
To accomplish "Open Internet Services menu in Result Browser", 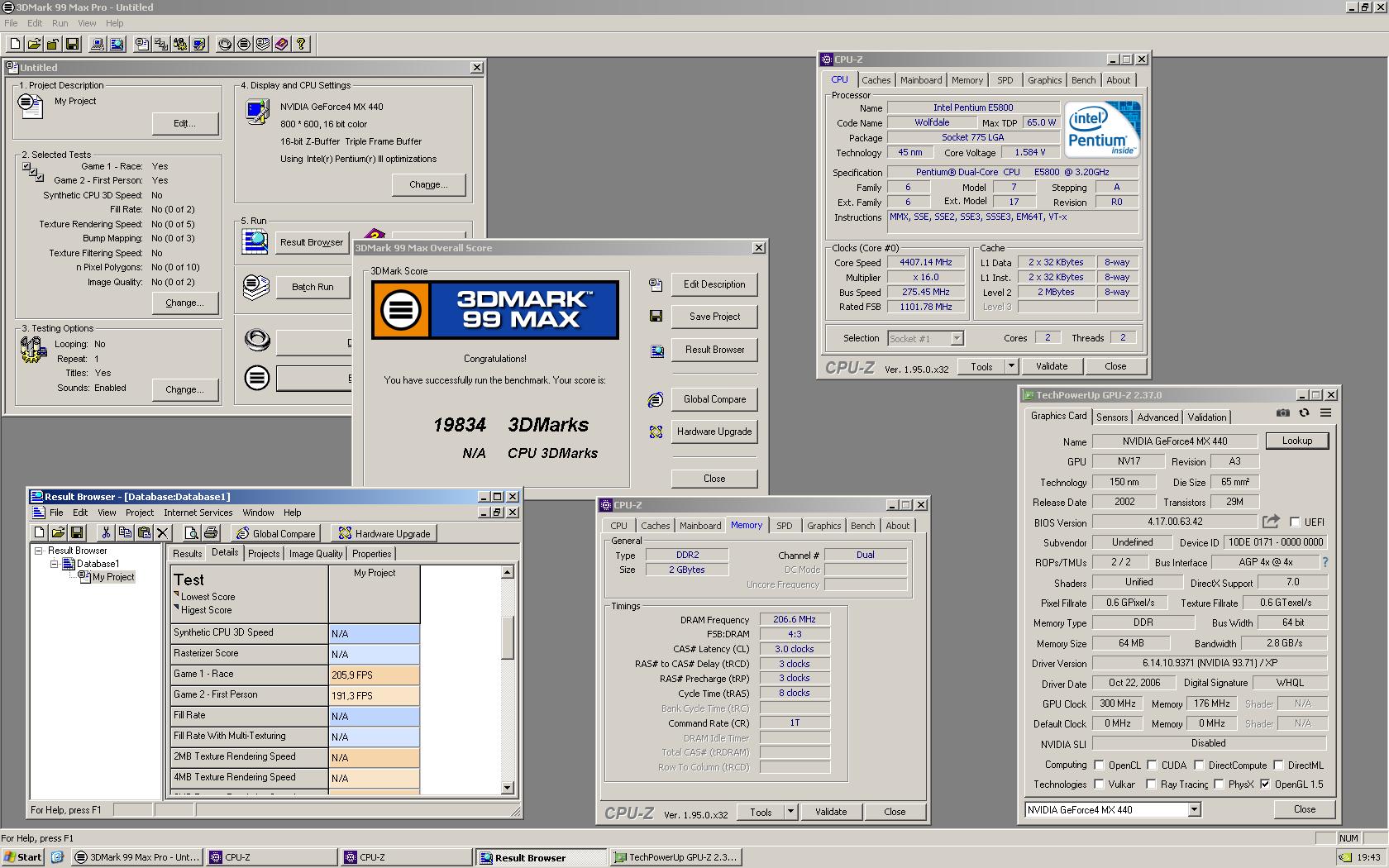I will pyautogui.click(x=198, y=513).
